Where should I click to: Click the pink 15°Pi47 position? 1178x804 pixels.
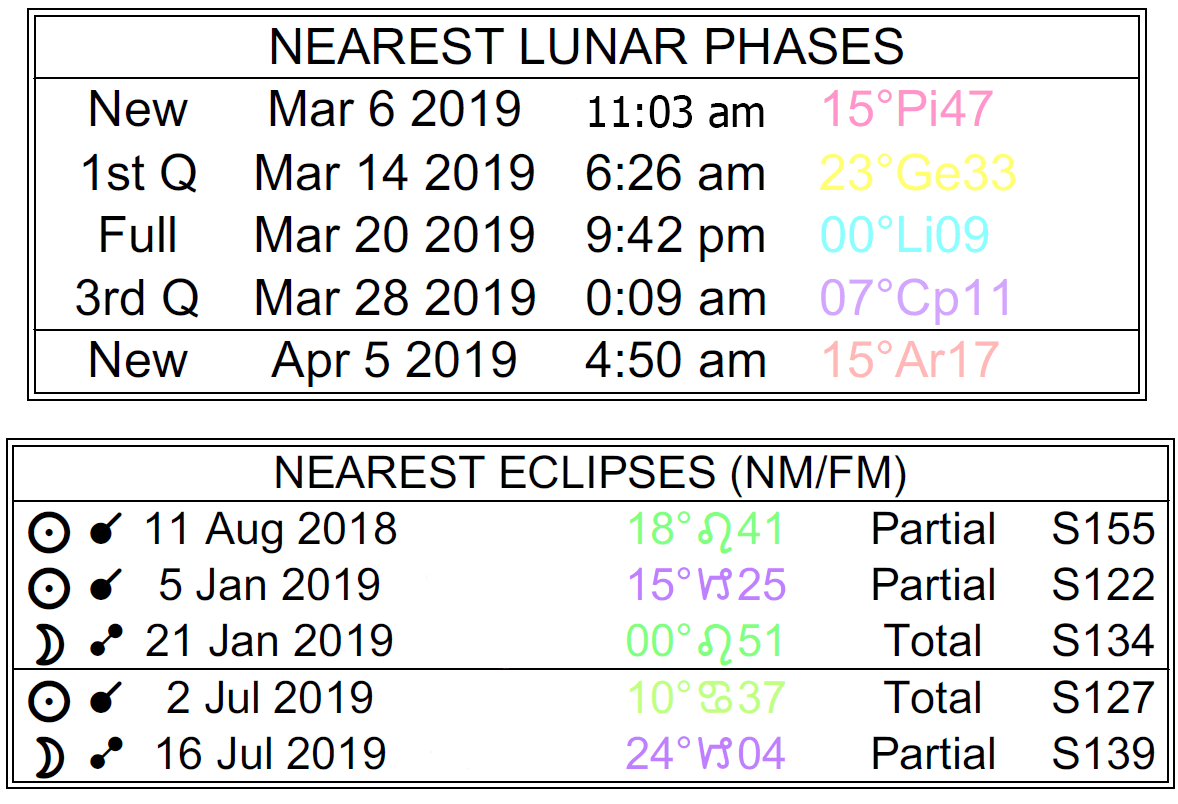(907, 109)
